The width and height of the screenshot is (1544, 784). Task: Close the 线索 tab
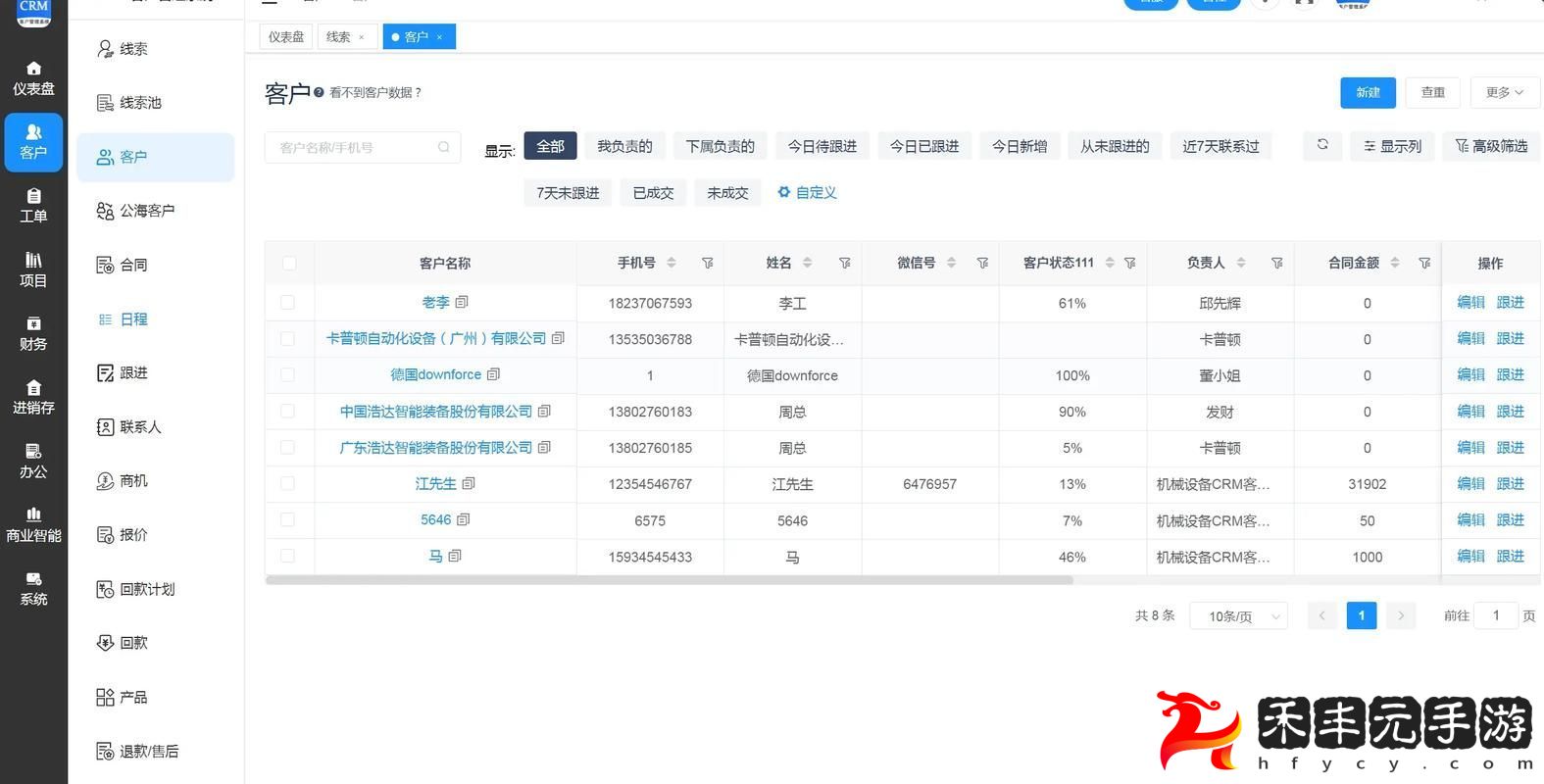(x=362, y=37)
